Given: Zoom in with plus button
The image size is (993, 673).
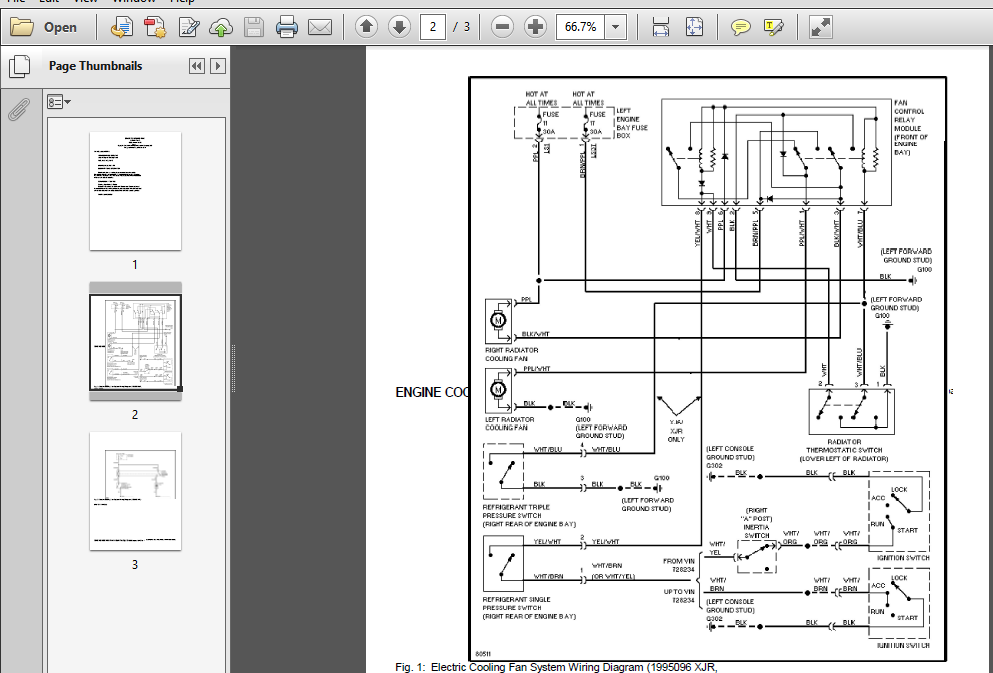Looking at the screenshot, I should 536,27.
